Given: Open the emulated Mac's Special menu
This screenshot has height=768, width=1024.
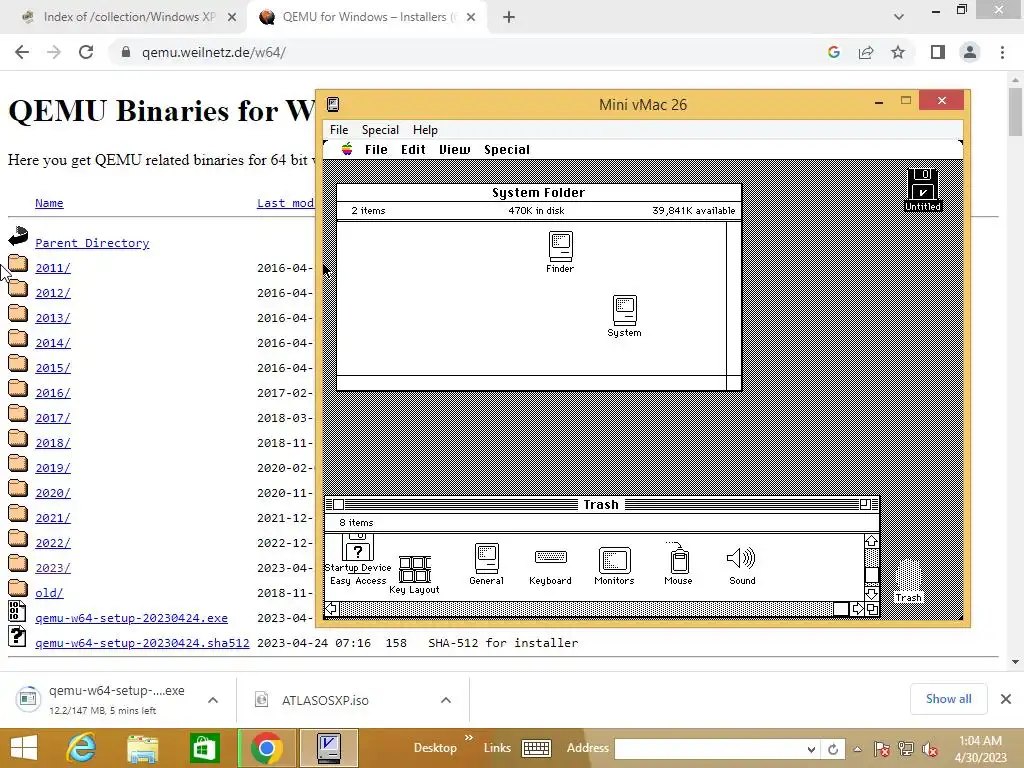Looking at the screenshot, I should click(x=507, y=150).
